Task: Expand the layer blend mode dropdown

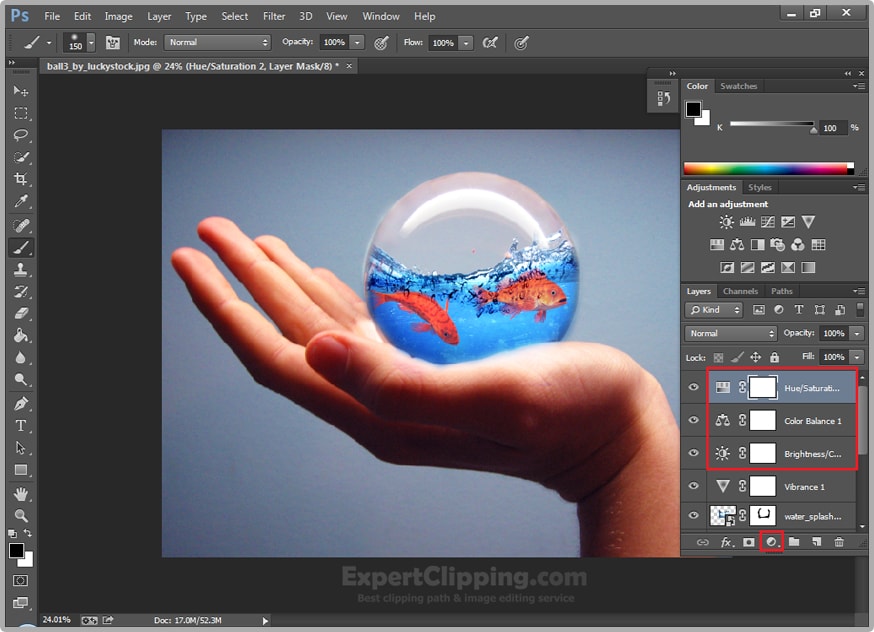Action: coord(731,333)
